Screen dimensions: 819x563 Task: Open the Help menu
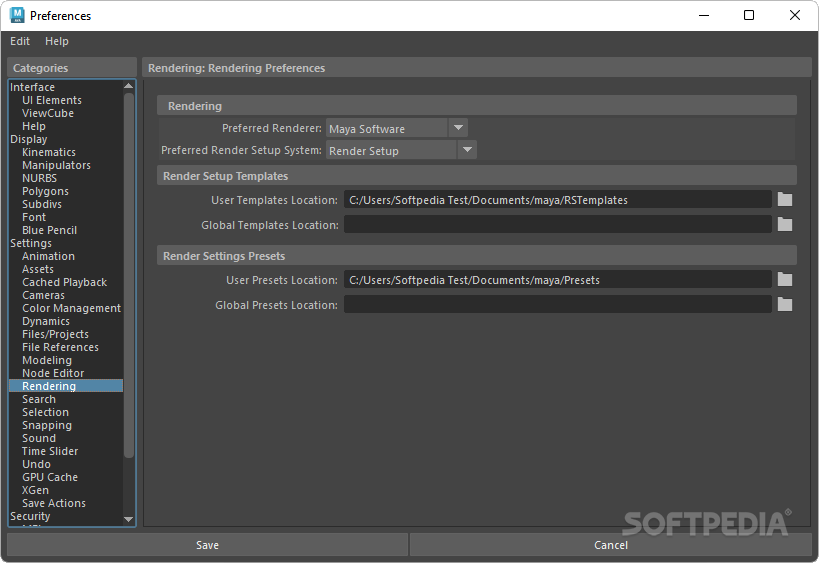click(56, 41)
